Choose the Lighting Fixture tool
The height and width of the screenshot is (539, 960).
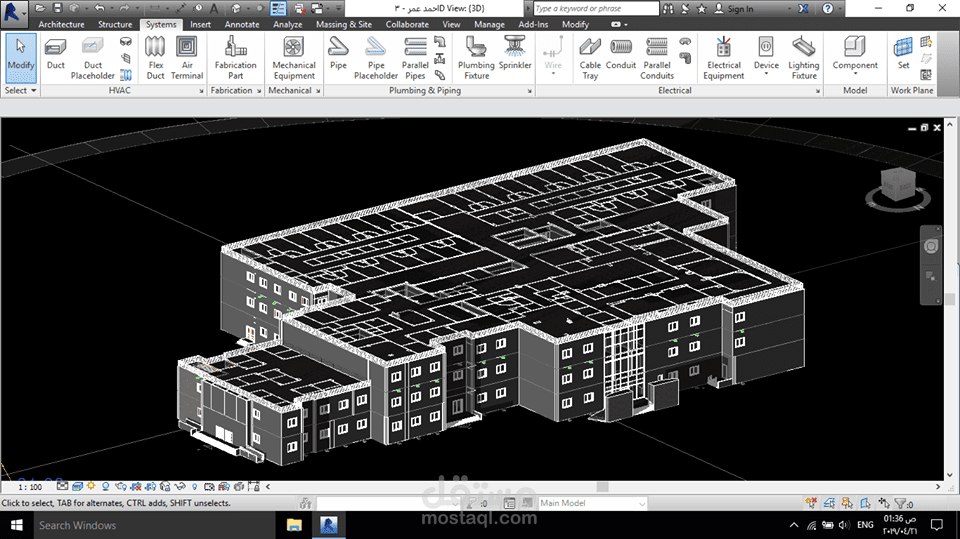pyautogui.click(x=804, y=56)
